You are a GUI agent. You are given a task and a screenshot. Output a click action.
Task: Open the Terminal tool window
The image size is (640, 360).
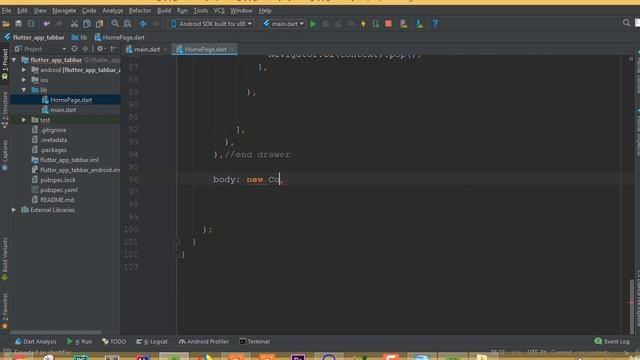255,342
